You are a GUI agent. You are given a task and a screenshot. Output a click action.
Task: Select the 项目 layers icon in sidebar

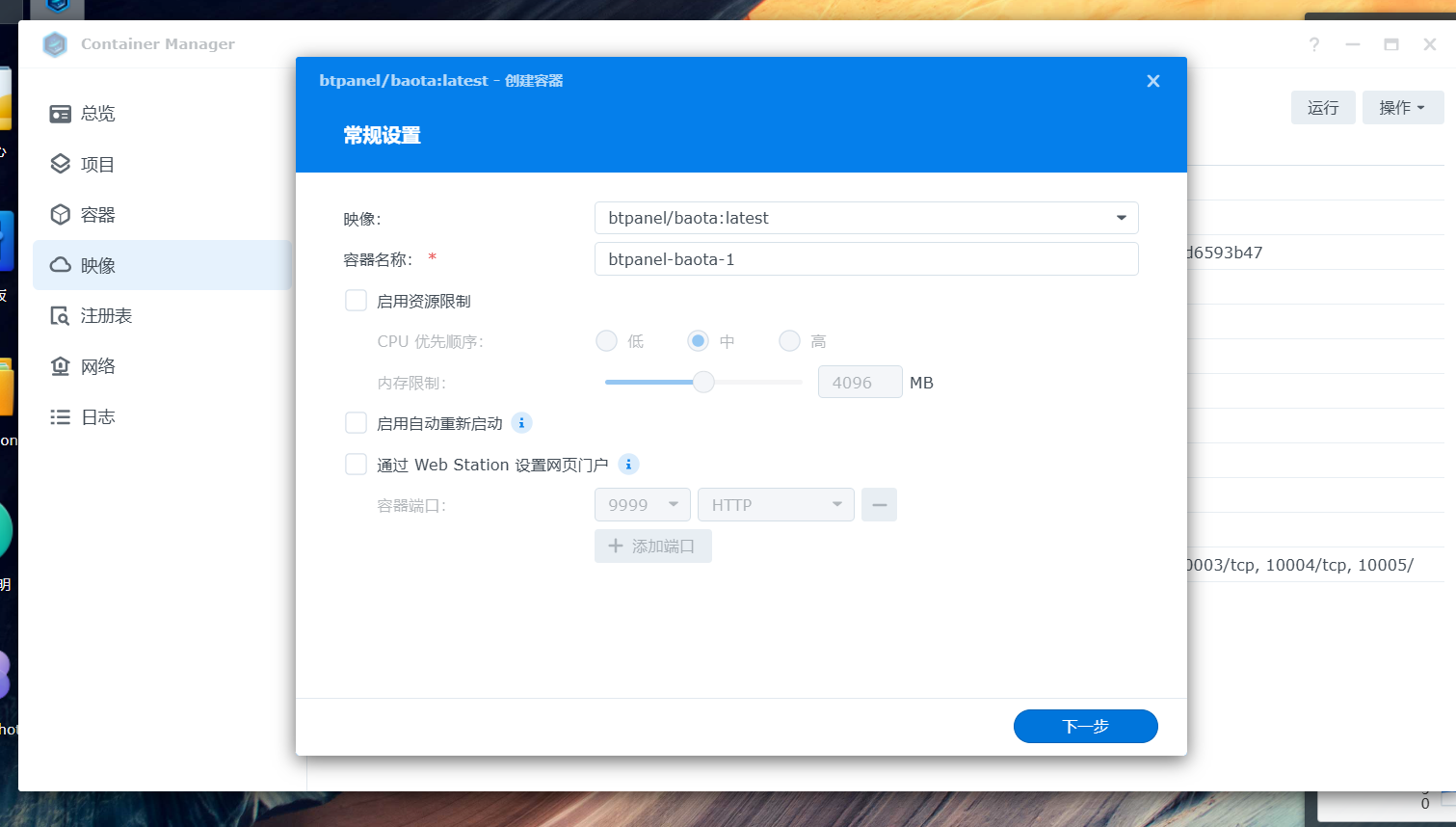61,164
